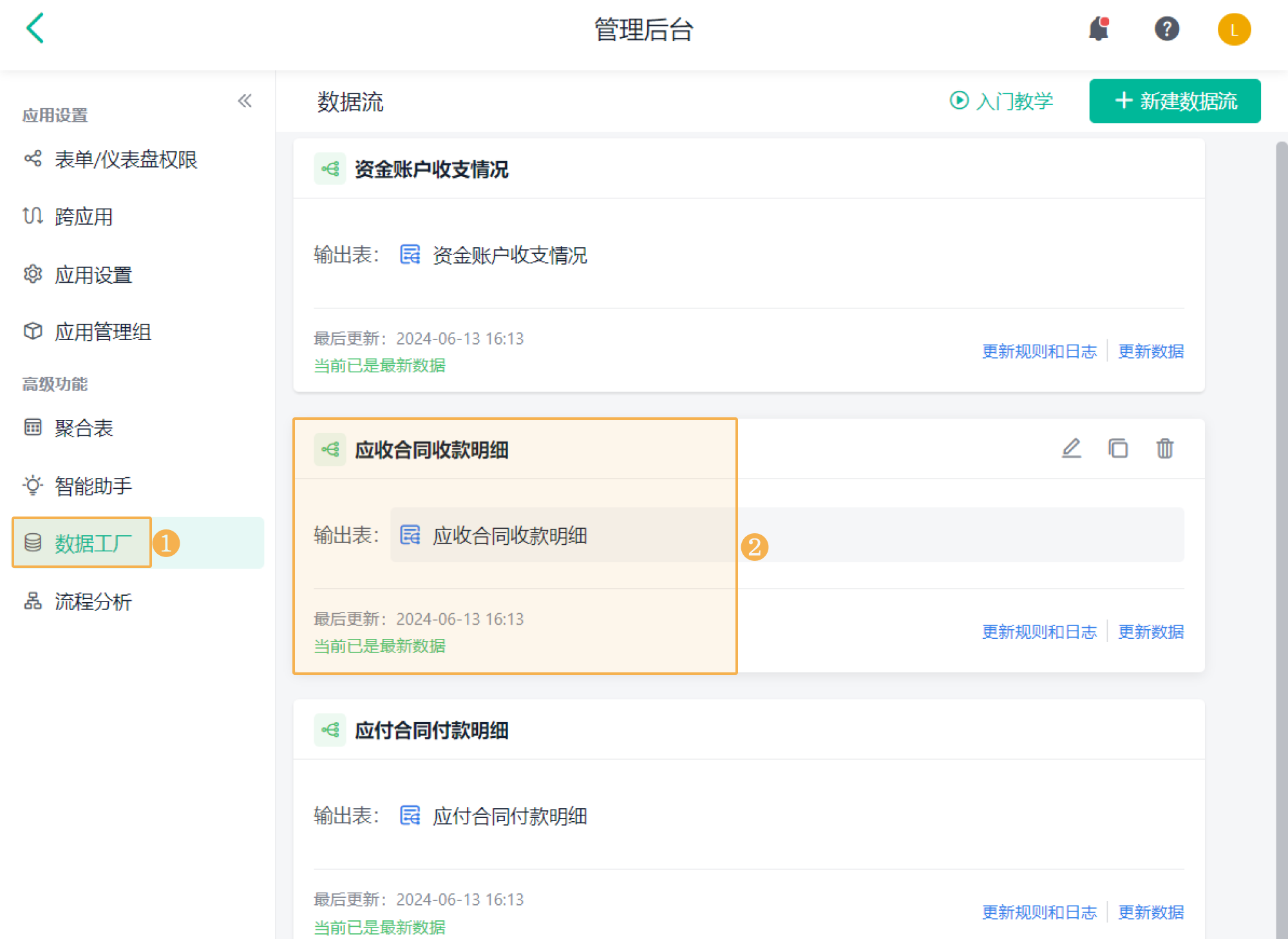Click edit pencil on 应收合同收款明细 card

(x=1071, y=448)
